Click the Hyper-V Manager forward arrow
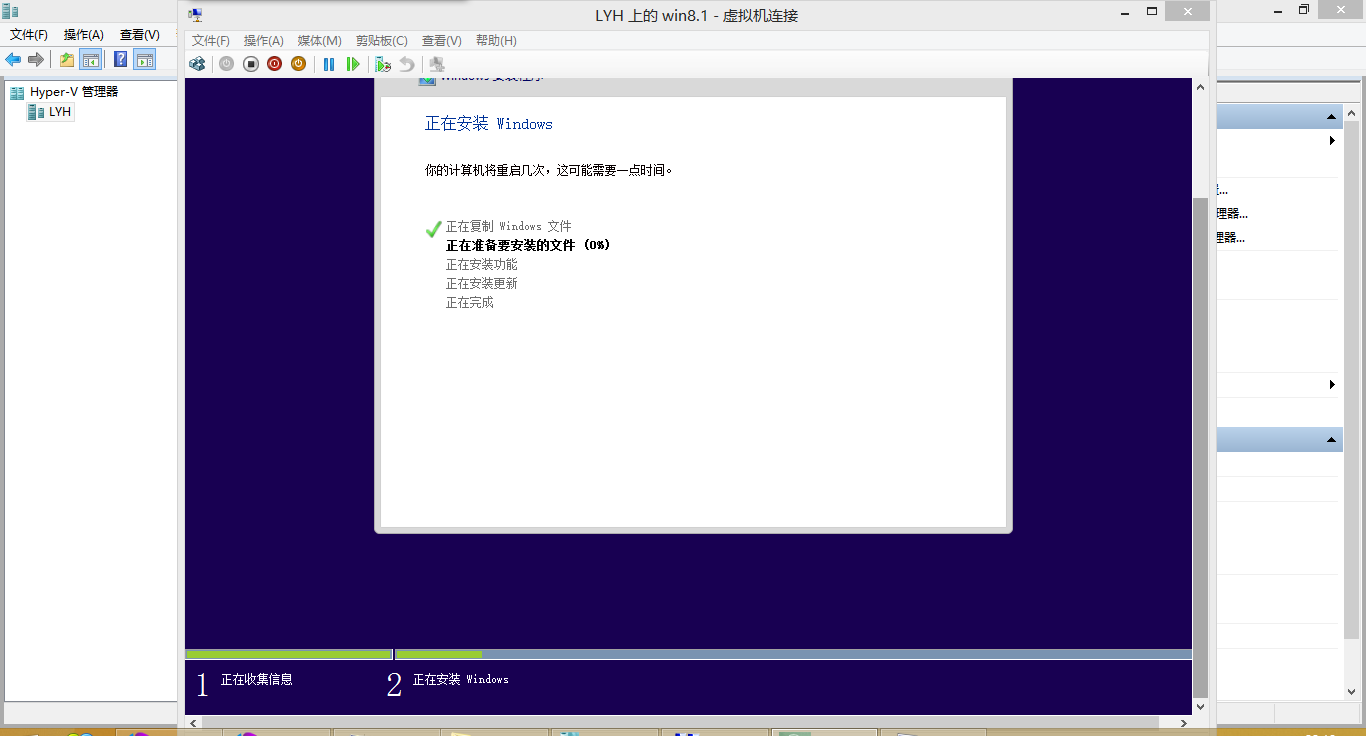 click(36, 60)
